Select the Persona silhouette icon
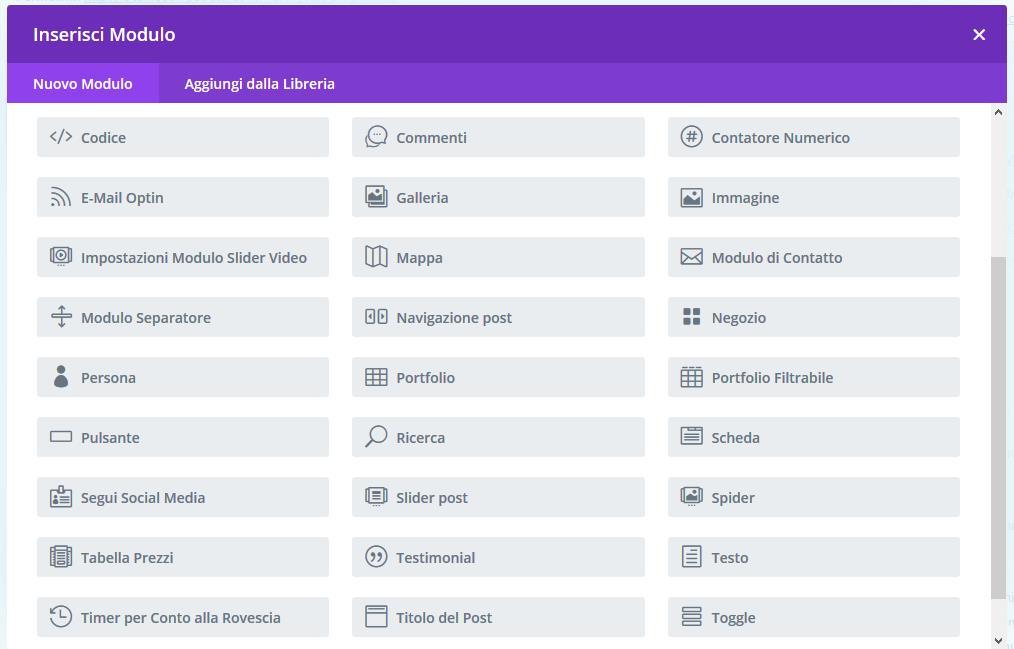 61,377
